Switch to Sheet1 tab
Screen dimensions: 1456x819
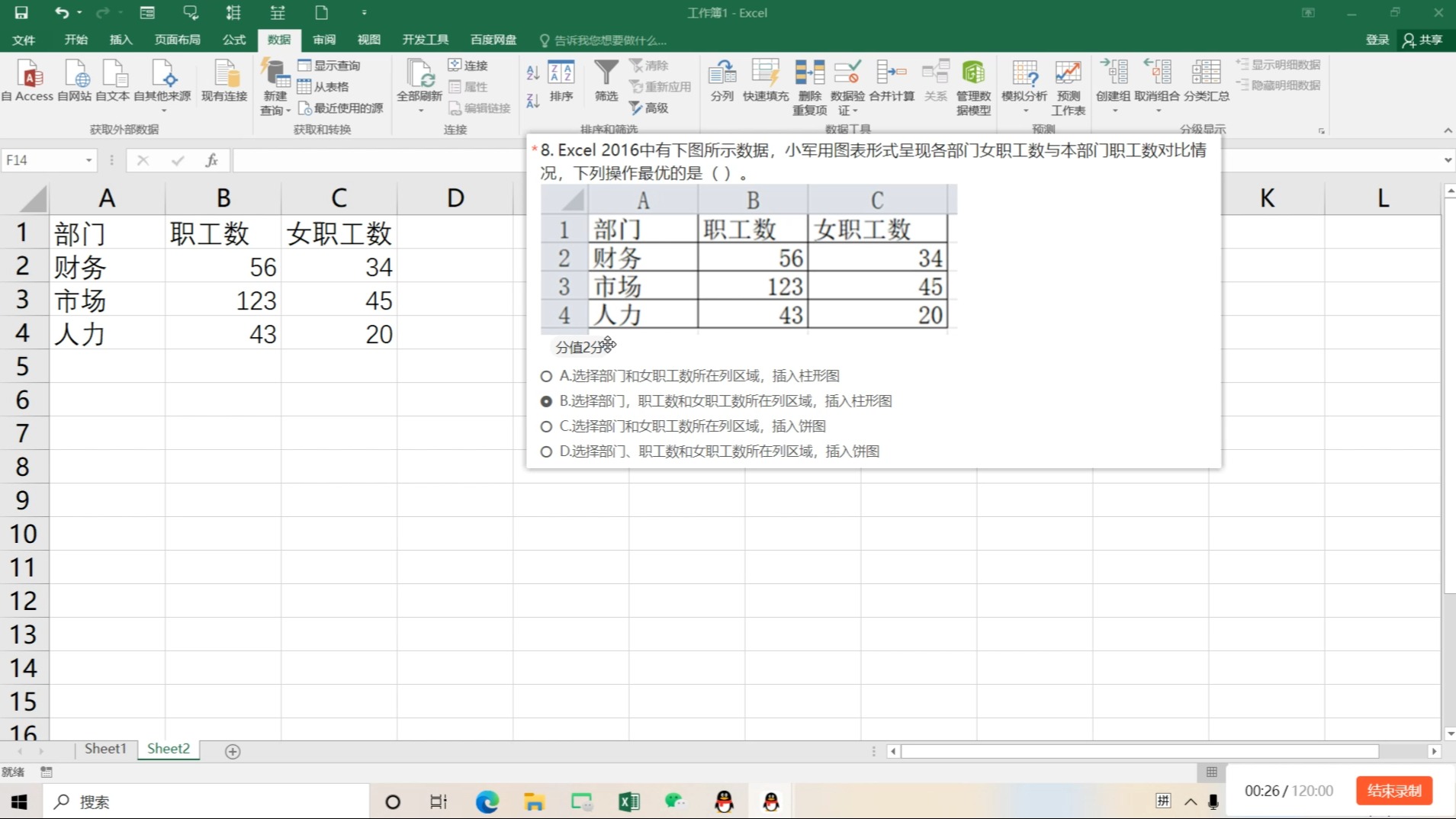(105, 749)
